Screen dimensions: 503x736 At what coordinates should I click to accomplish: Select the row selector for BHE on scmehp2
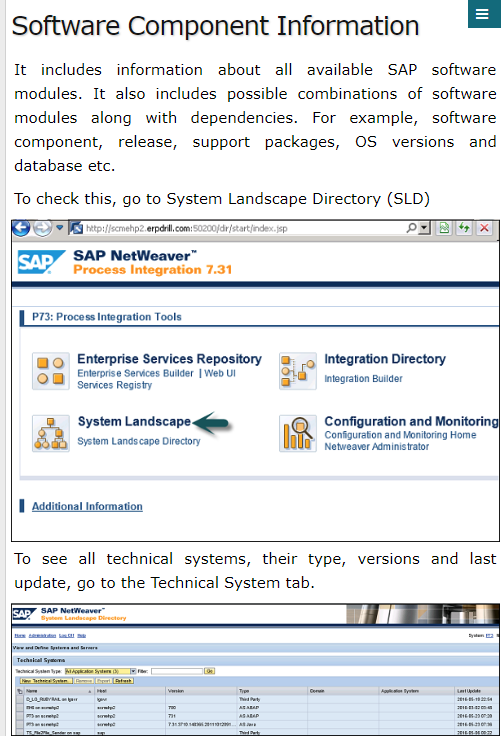click(20, 707)
